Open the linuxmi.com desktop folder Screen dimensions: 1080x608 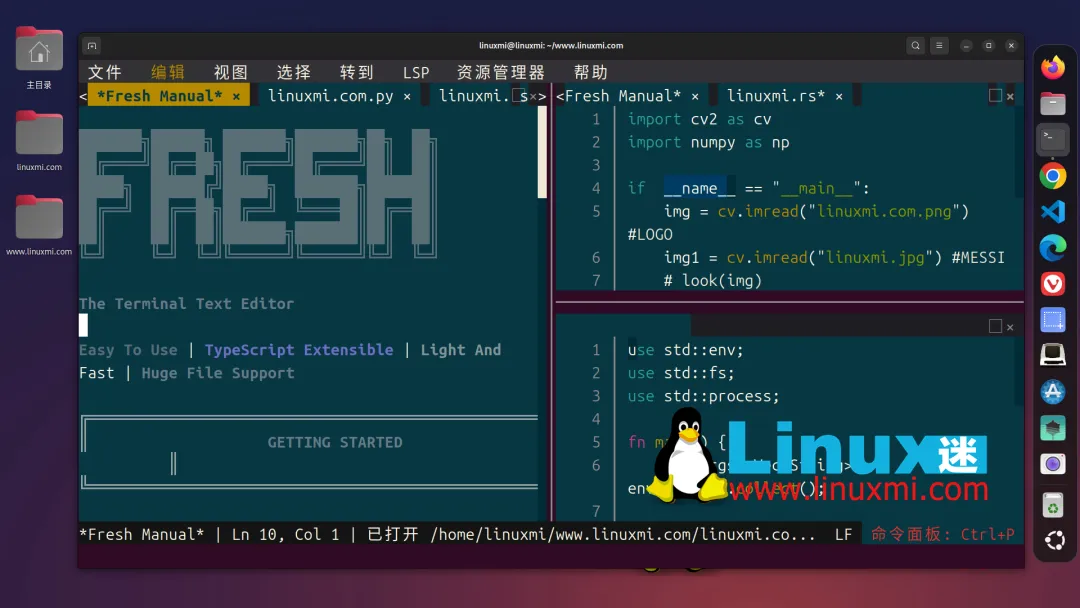point(39,141)
